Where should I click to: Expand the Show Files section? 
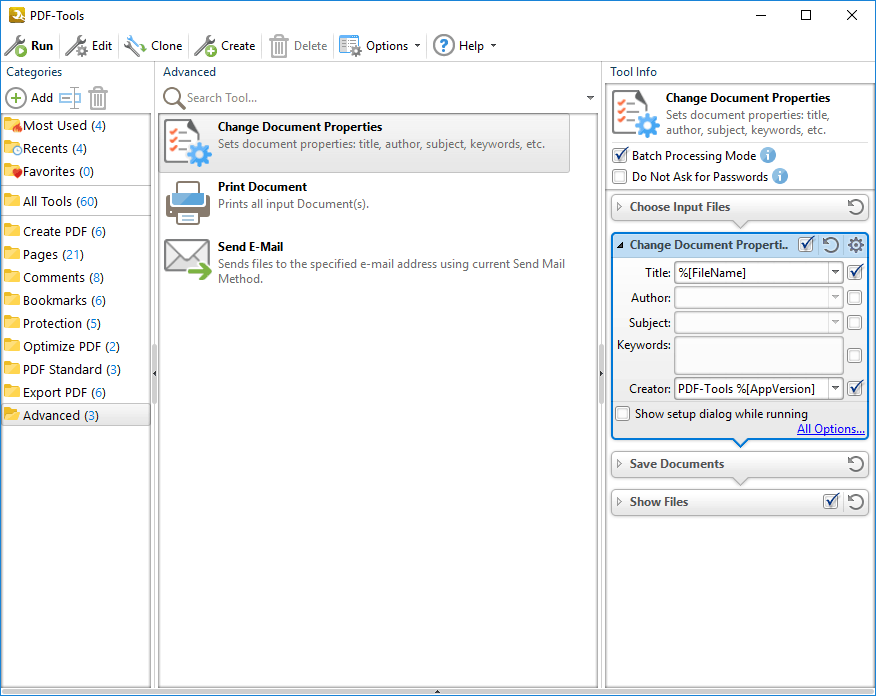click(620, 502)
